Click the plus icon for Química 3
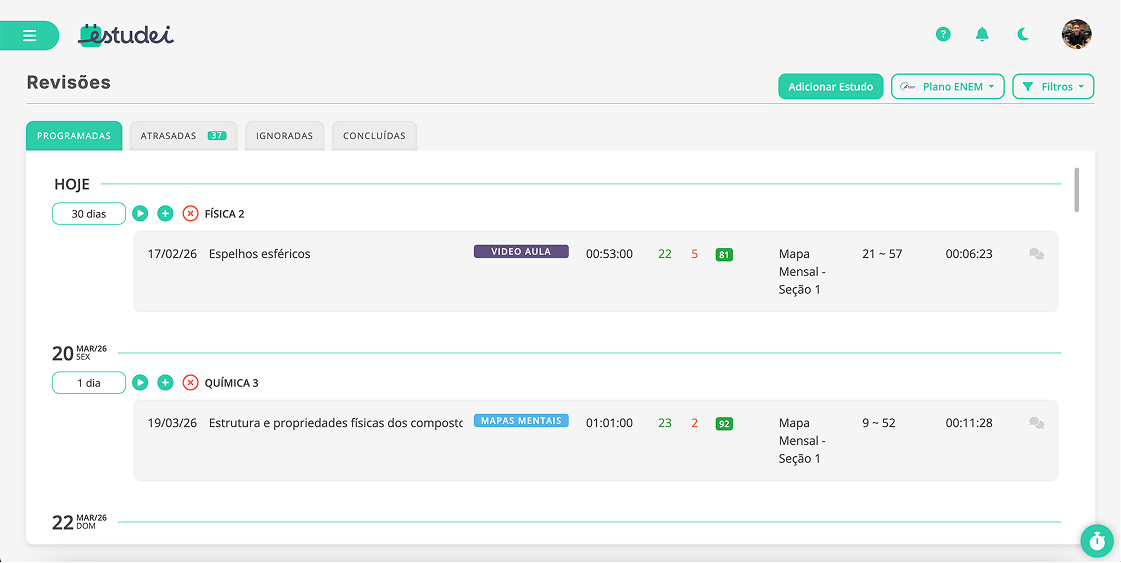 coord(165,383)
